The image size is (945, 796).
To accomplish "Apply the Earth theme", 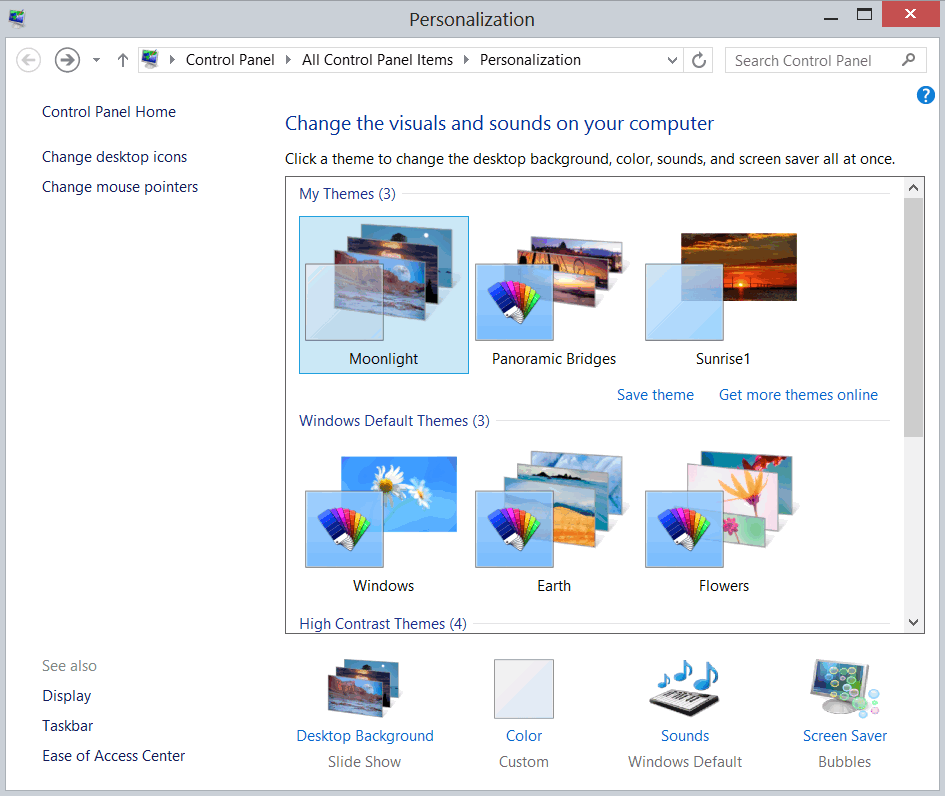I will pyautogui.click(x=553, y=521).
